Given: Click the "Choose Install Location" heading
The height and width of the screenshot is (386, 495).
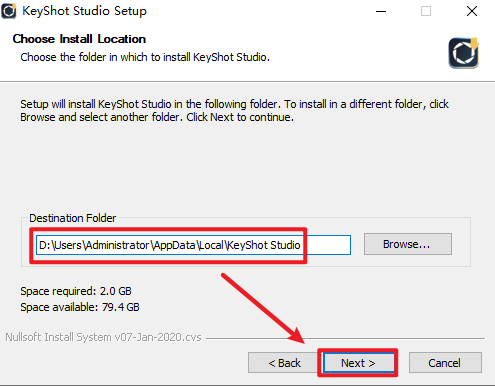Looking at the screenshot, I should pyautogui.click(x=79, y=39).
